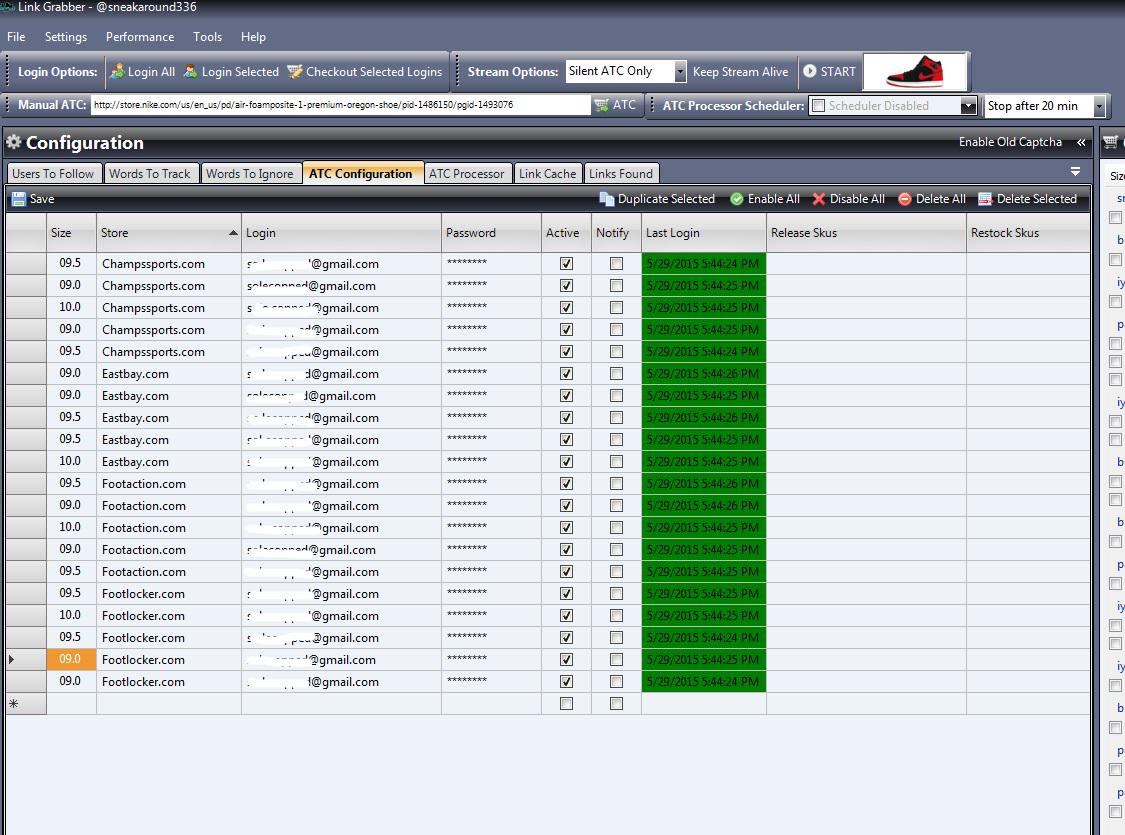This screenshot has height=835, width=1125.
Task: Open the tab overflow dropdown arrow
Action: (1075, 171)
